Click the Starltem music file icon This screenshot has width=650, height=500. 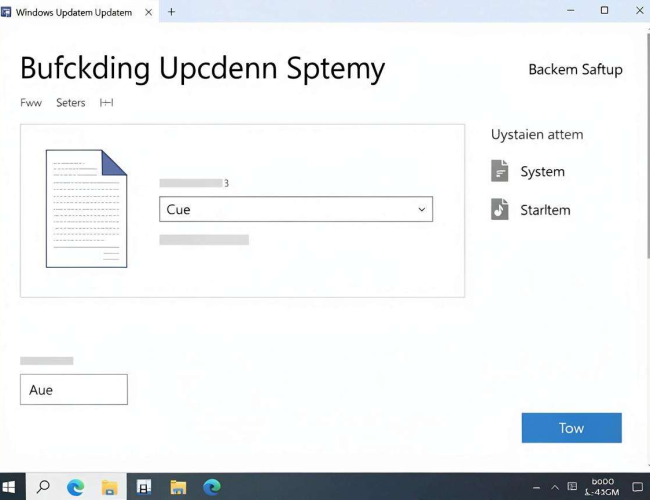pyautogui.click(x=500, y=209)
